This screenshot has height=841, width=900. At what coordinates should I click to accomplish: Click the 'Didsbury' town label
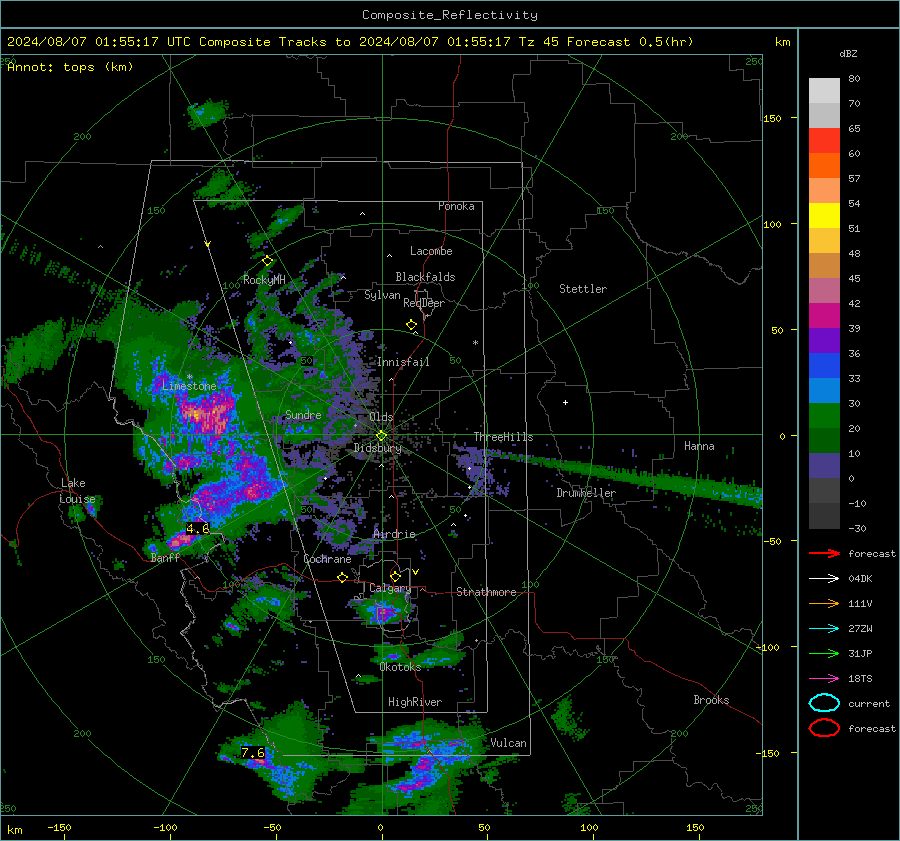(x=377, y=448)
